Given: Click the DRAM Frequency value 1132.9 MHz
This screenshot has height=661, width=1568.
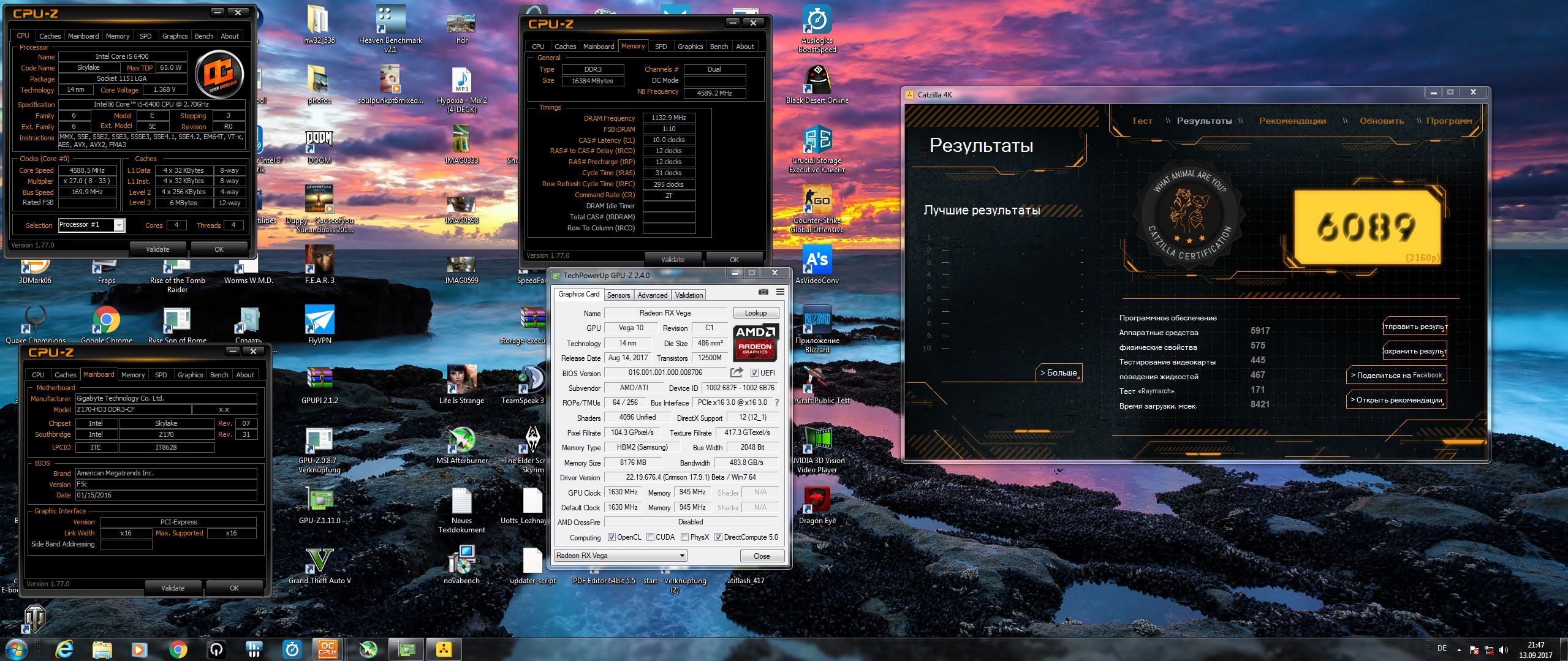Looking at the screenshot, I should [x=668, y=118].
